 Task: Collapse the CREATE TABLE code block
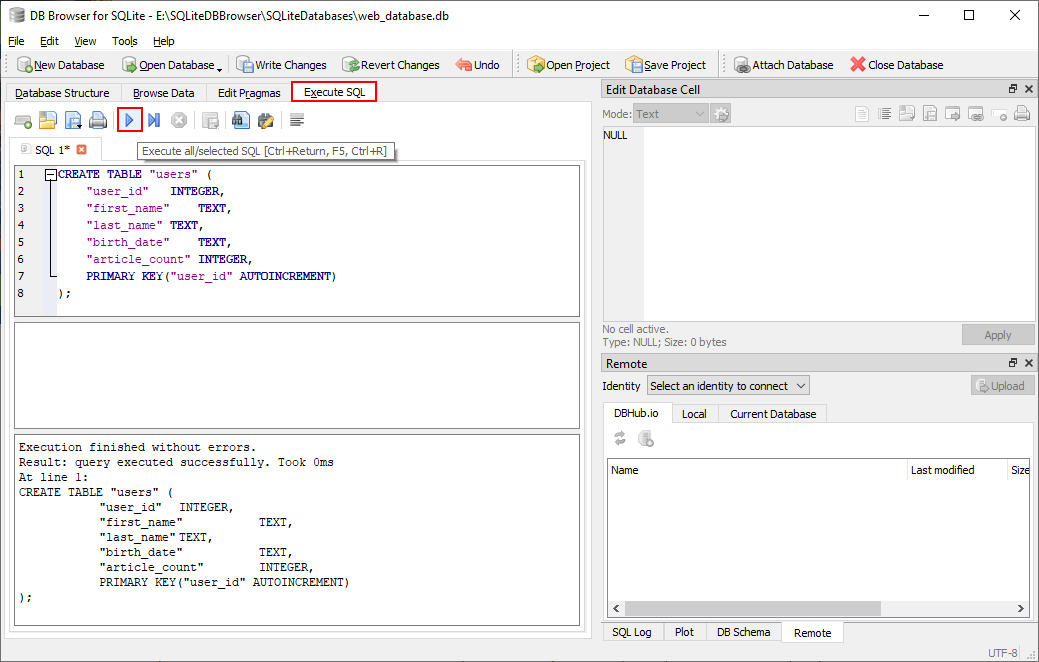tap(50, 173)
